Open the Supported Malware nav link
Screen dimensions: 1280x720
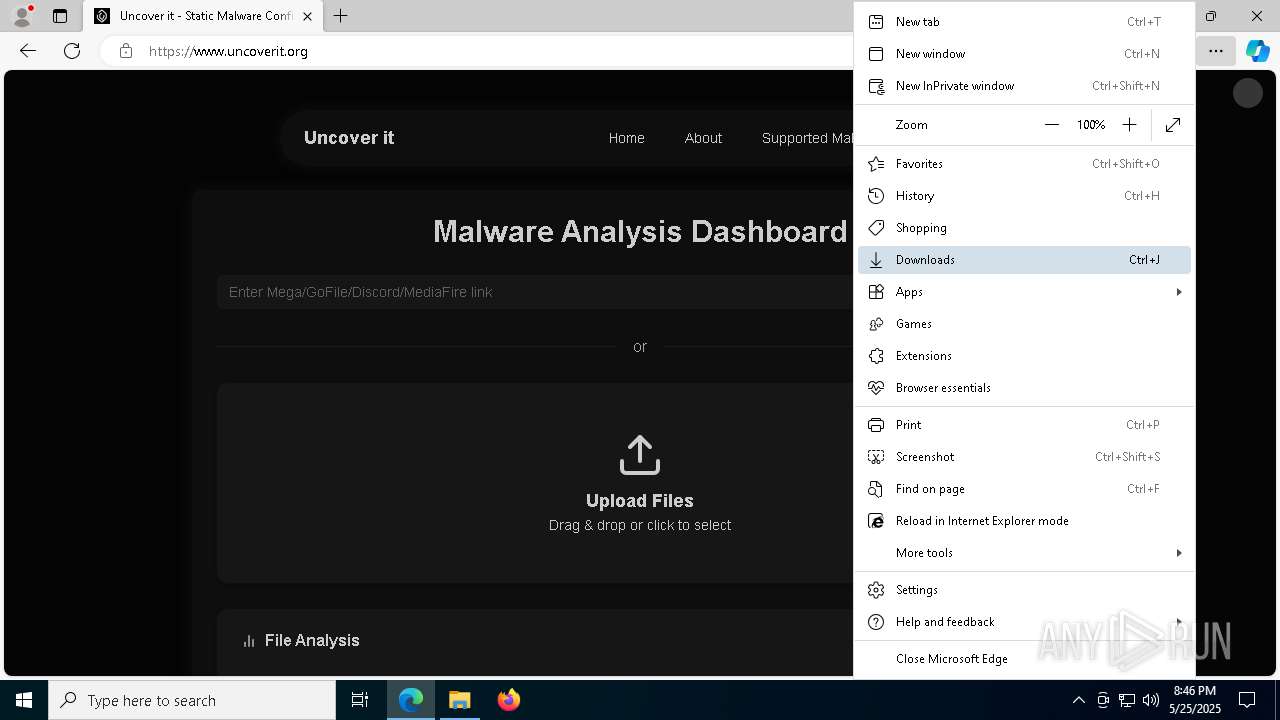(807, 138)
